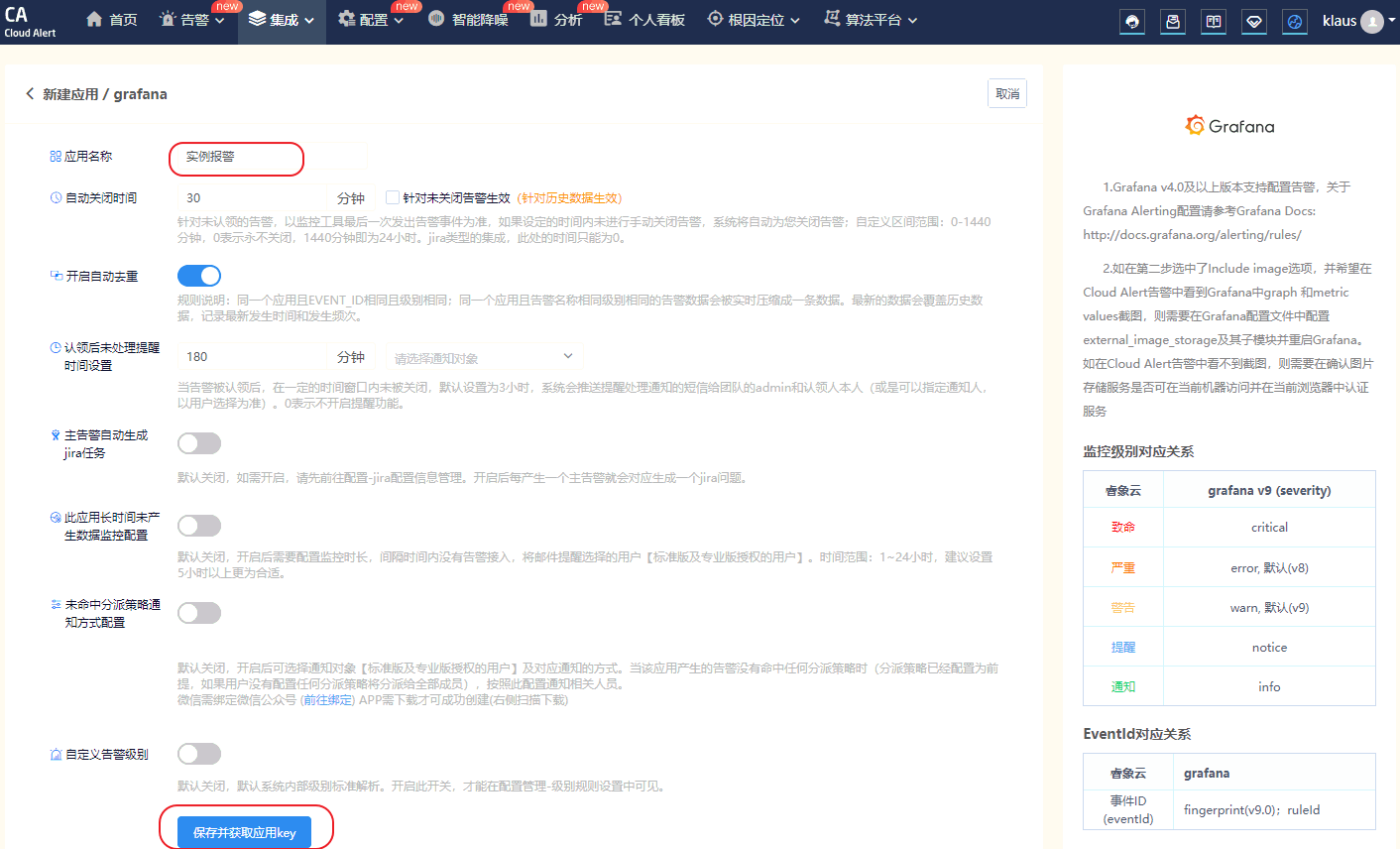The width and height of the screenshot is (1400, 849).
Task: Expand the 算法平台 menu
Action: coord(871,20)
